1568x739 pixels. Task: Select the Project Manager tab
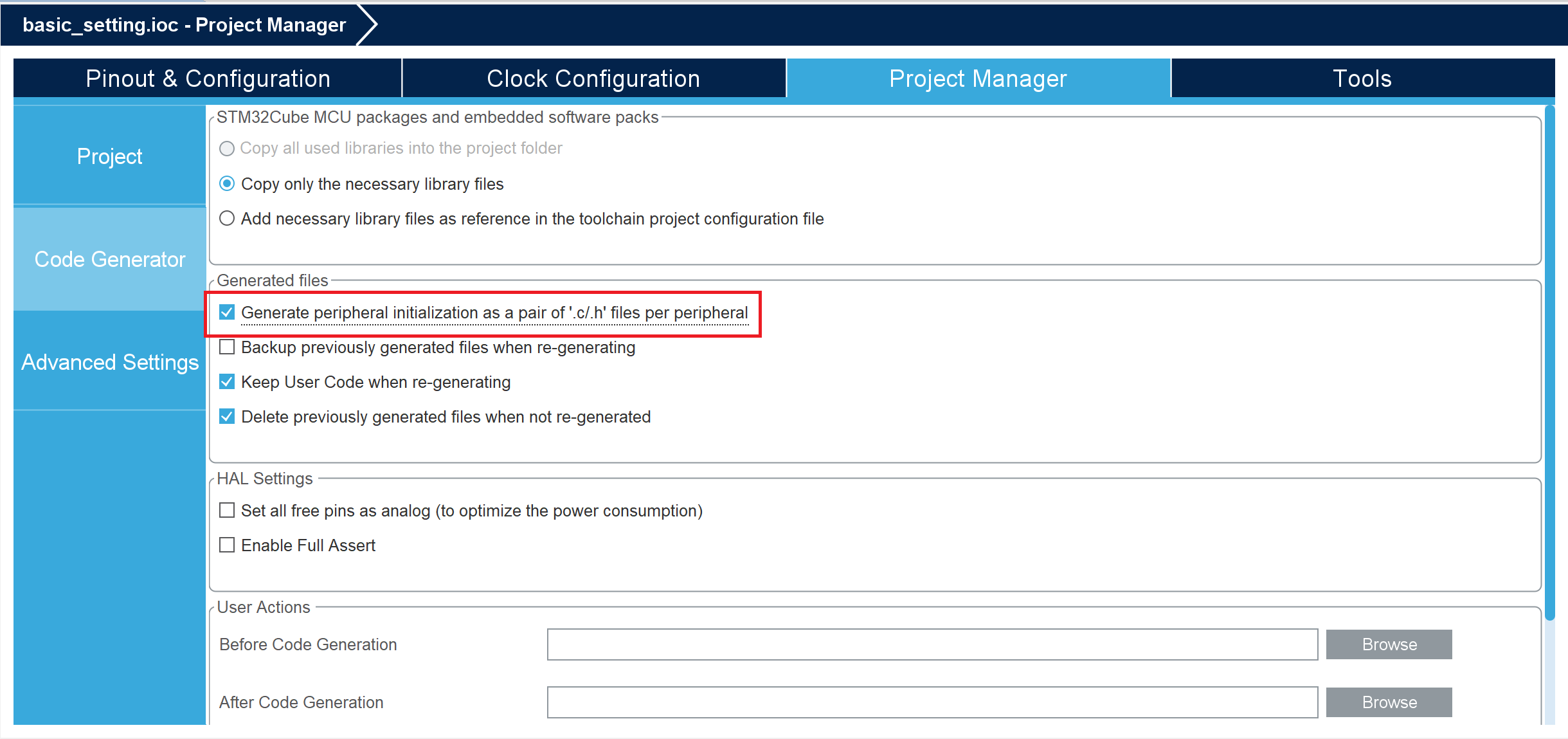978,78
